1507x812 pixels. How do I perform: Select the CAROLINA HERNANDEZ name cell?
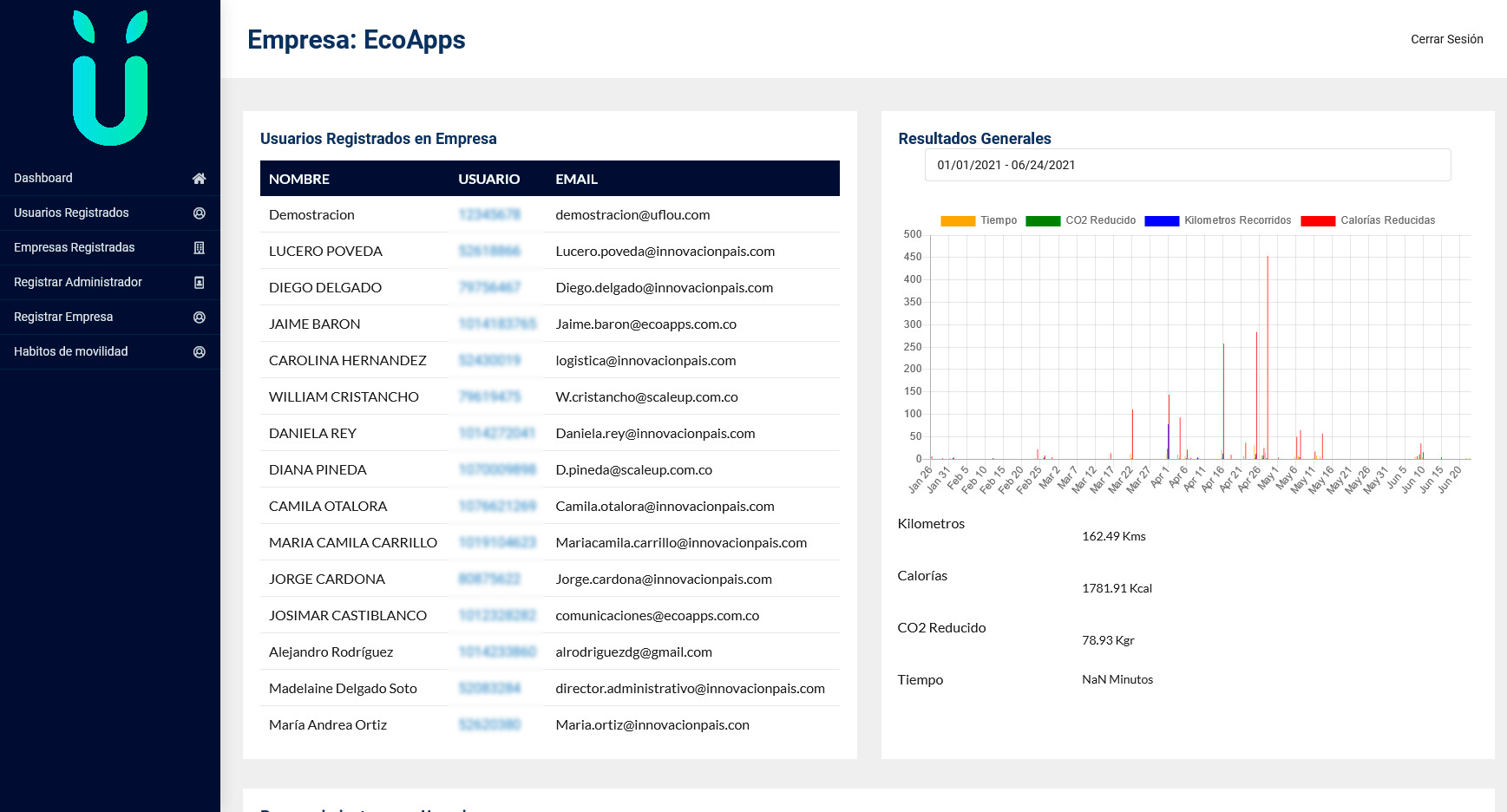pyautogui.click(x=348, y=360)
